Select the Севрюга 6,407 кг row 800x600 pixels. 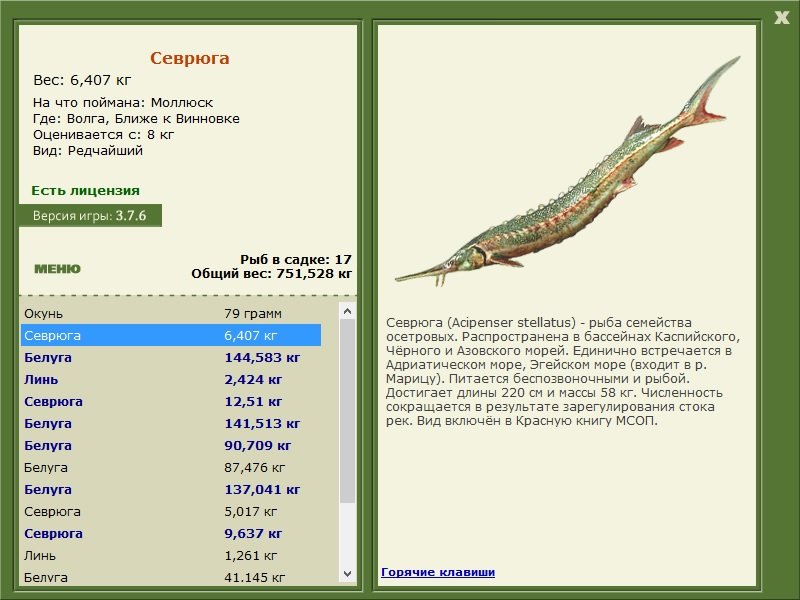click(x=171, y=335)
